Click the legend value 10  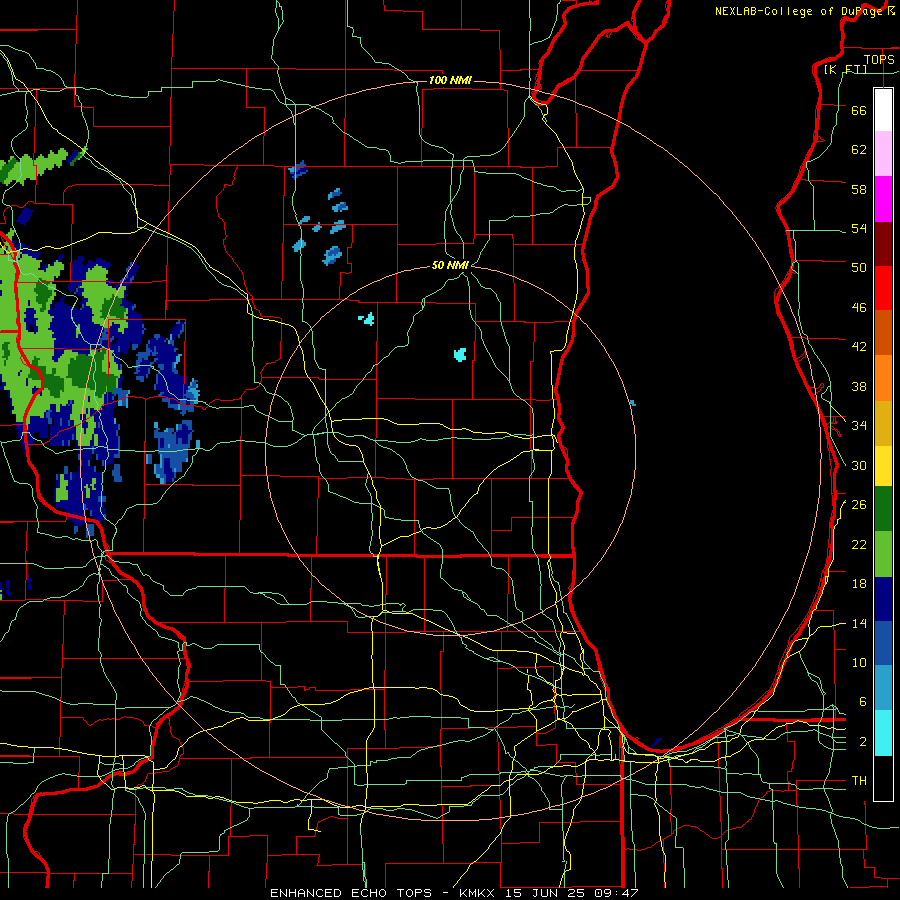859,662
